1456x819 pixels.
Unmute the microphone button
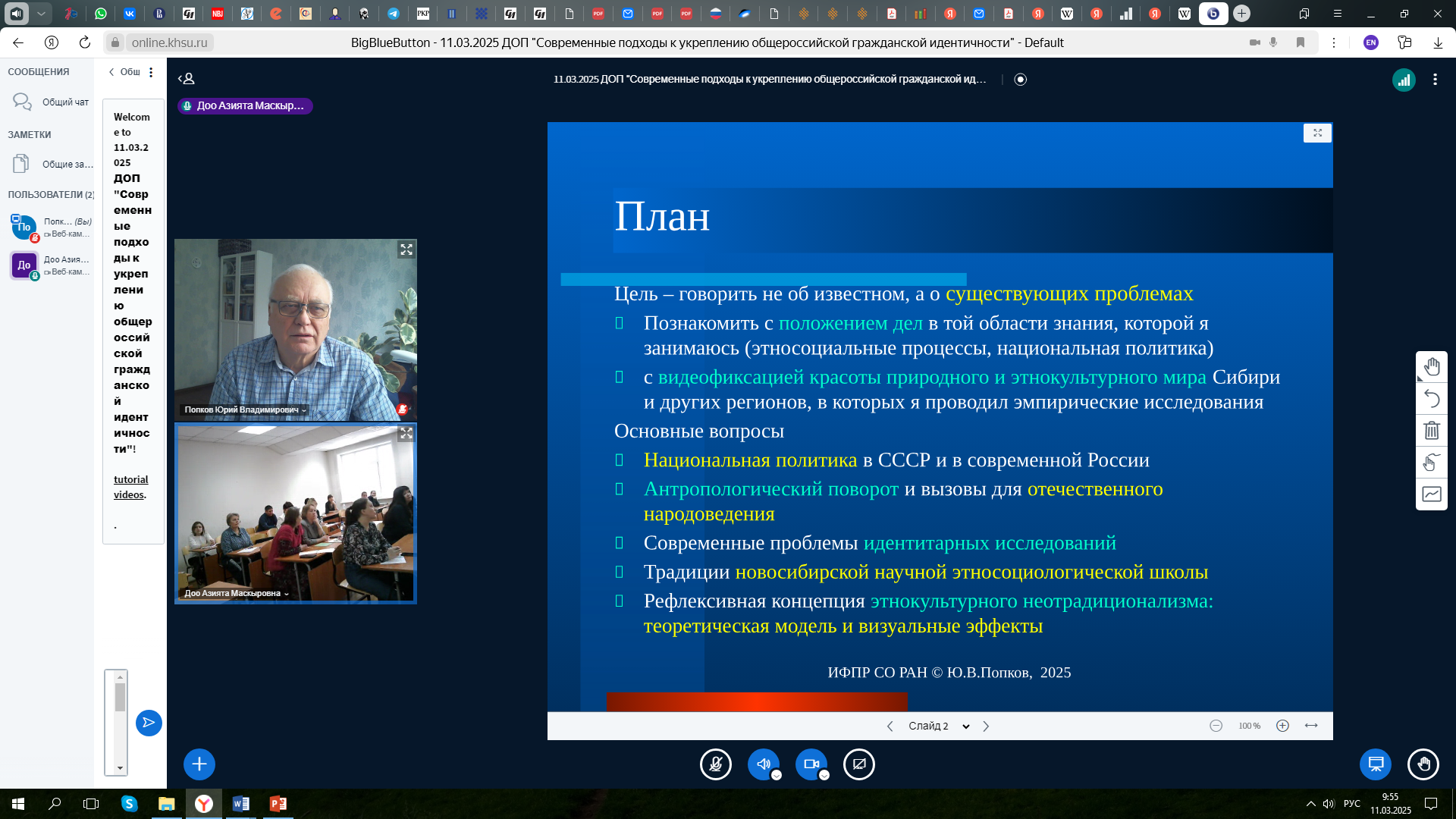pos(715,764)
